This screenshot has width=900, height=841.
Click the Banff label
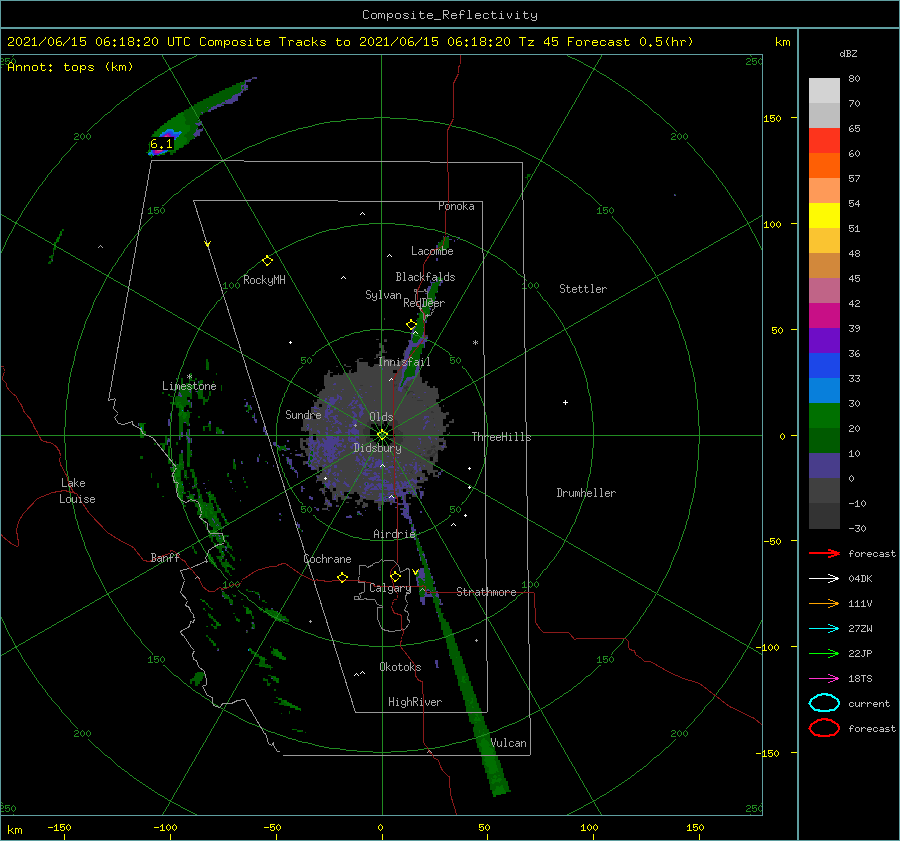(x=165, y=557)
